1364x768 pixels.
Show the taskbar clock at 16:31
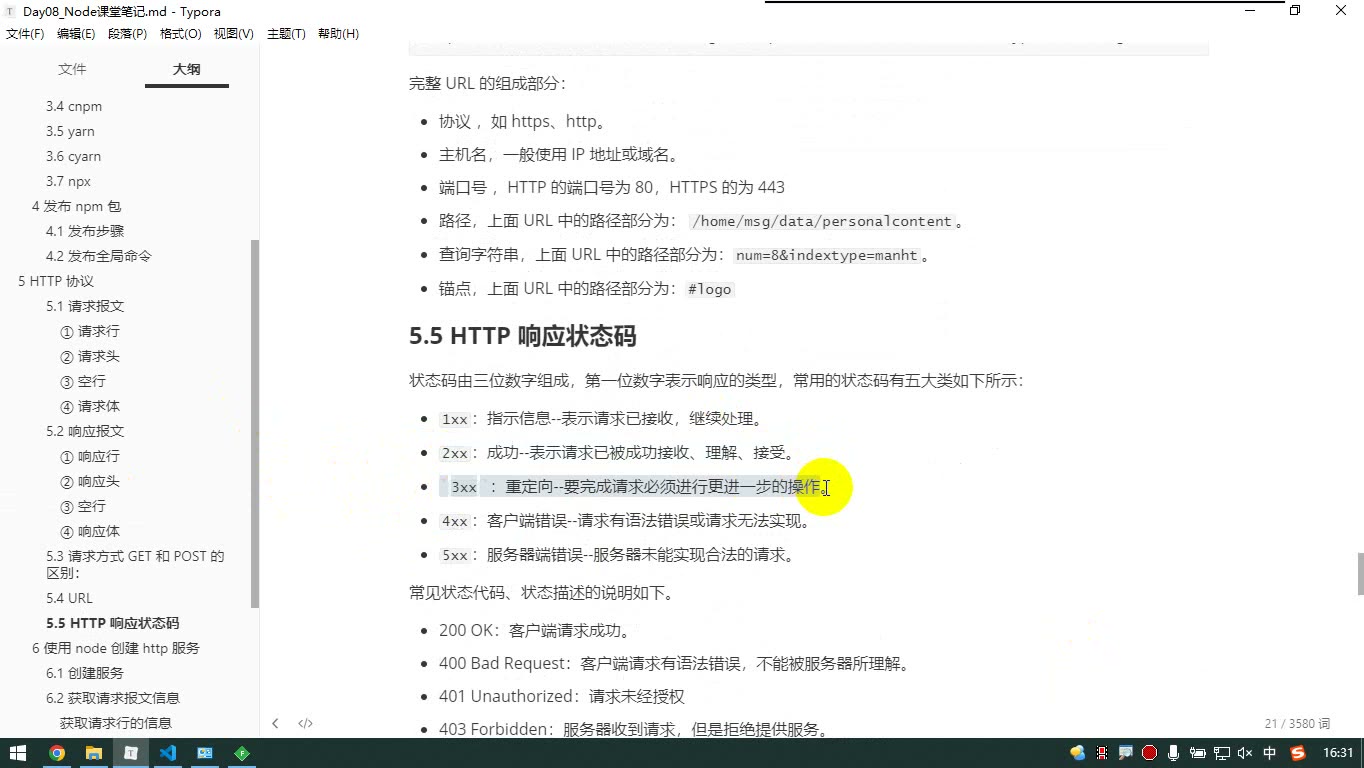(x=1338, y=753)
